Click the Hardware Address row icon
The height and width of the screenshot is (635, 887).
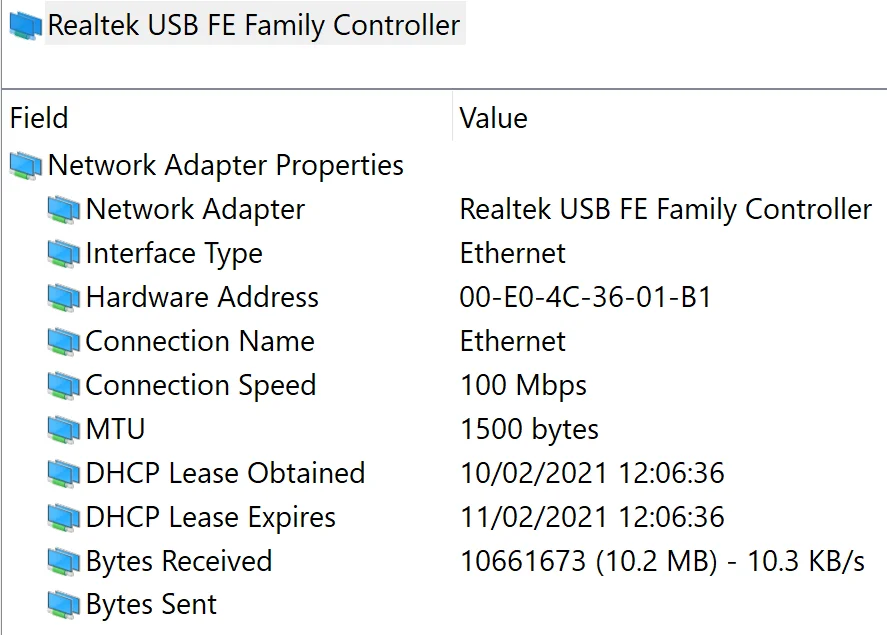click(63, 298)
